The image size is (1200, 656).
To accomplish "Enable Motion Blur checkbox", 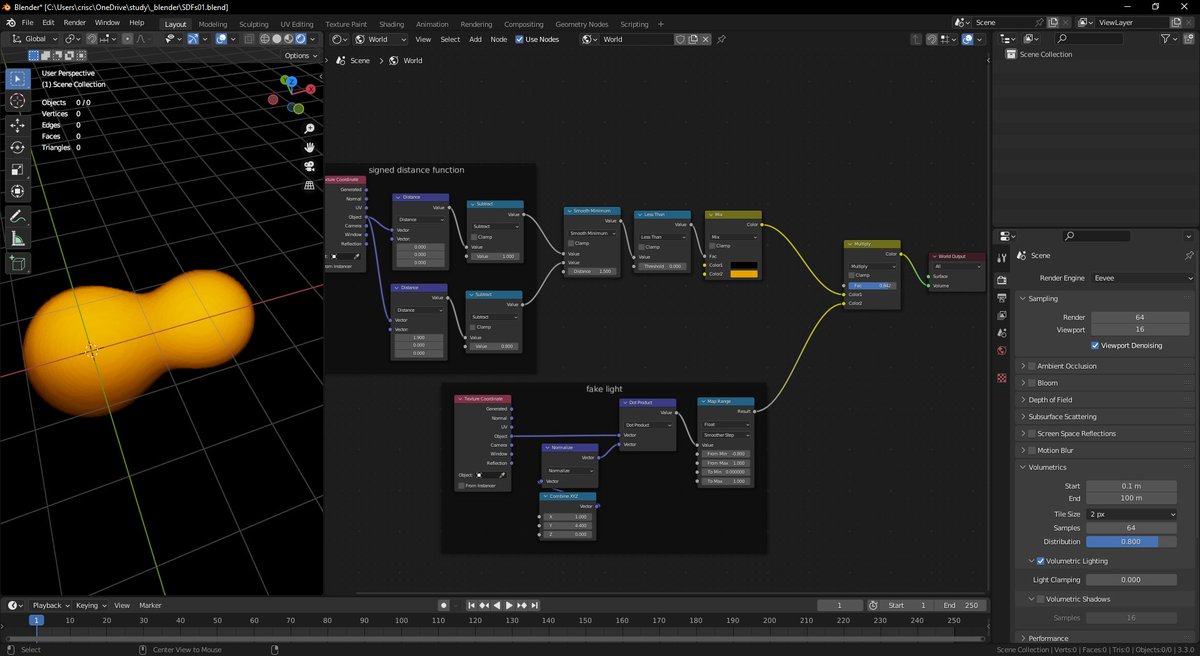I will 1030,450.
